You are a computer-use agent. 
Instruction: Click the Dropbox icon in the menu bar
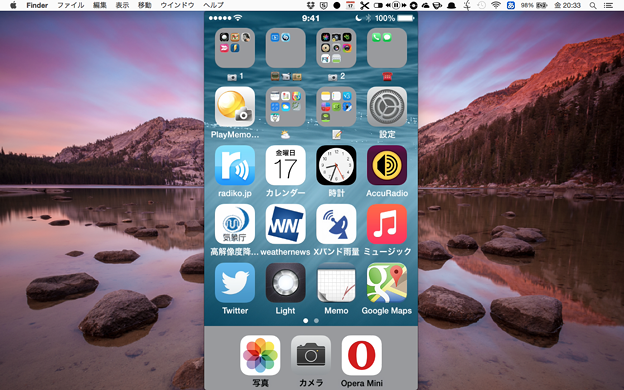click(311, 5)
